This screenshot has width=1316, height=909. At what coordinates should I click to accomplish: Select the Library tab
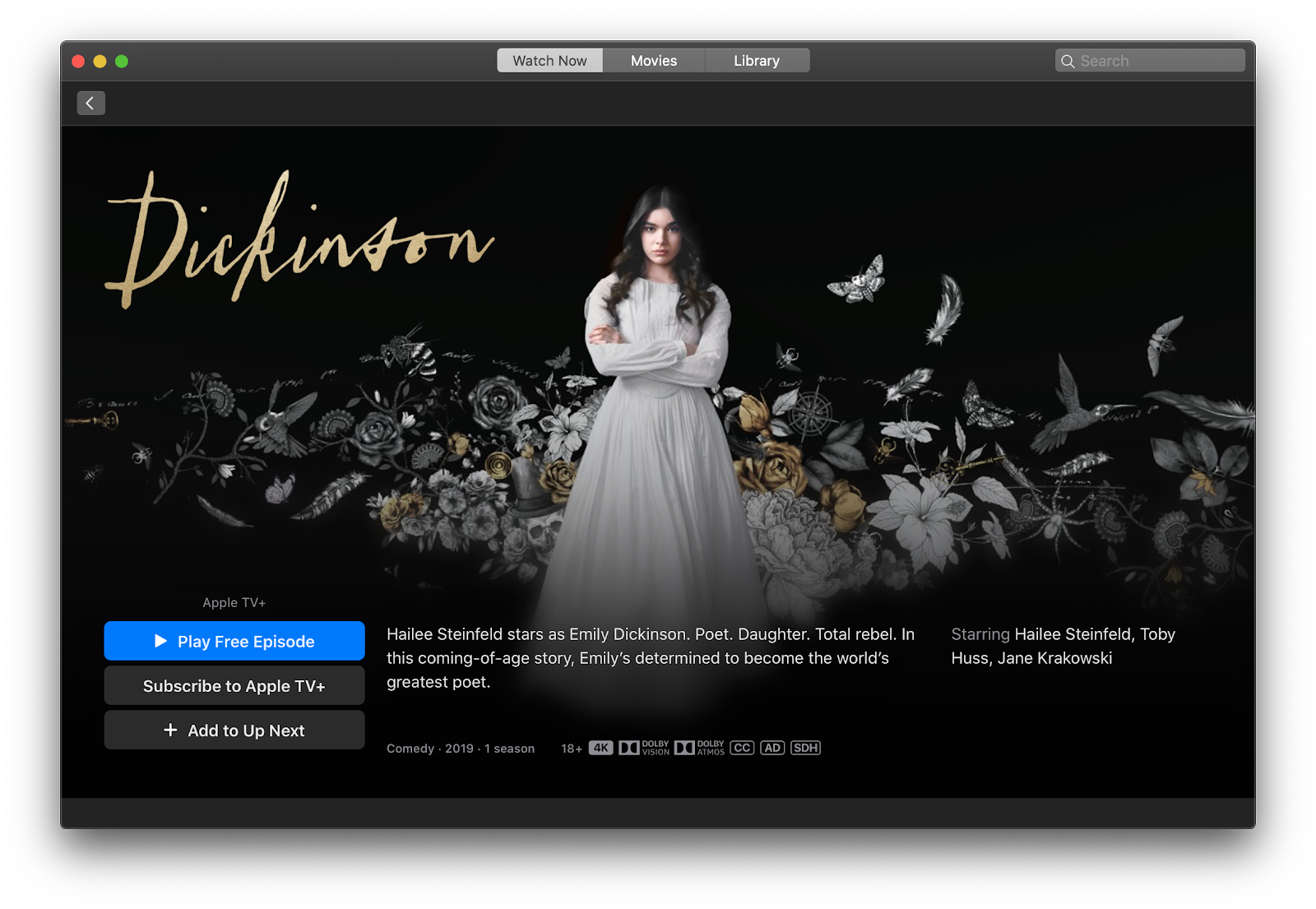click(756, 61)
